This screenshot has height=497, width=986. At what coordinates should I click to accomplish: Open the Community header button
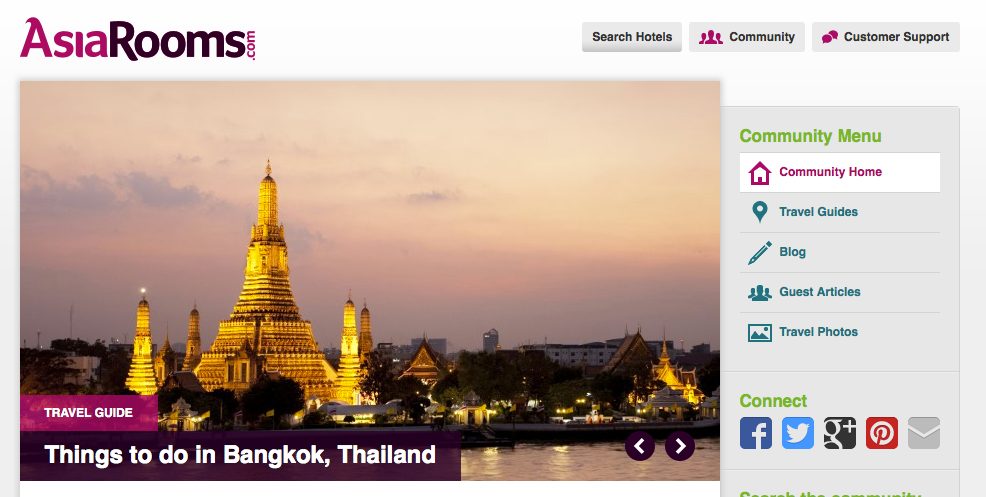point(747,37)
